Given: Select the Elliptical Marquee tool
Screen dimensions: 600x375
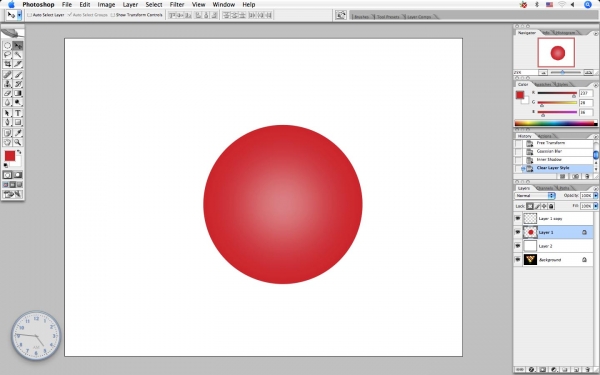Looking at the screenshot, I should coord(7,46).
